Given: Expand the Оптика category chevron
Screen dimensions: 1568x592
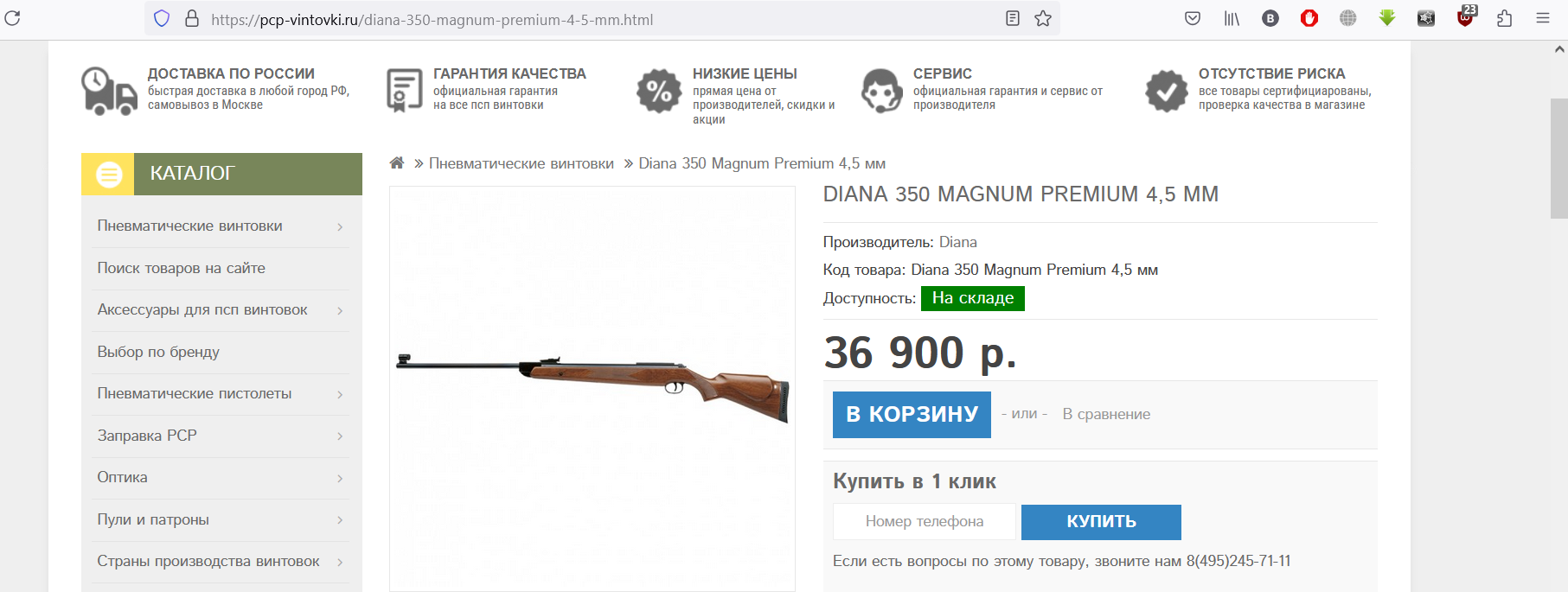Looking at the screenshot, I should [x=340, y=478].
